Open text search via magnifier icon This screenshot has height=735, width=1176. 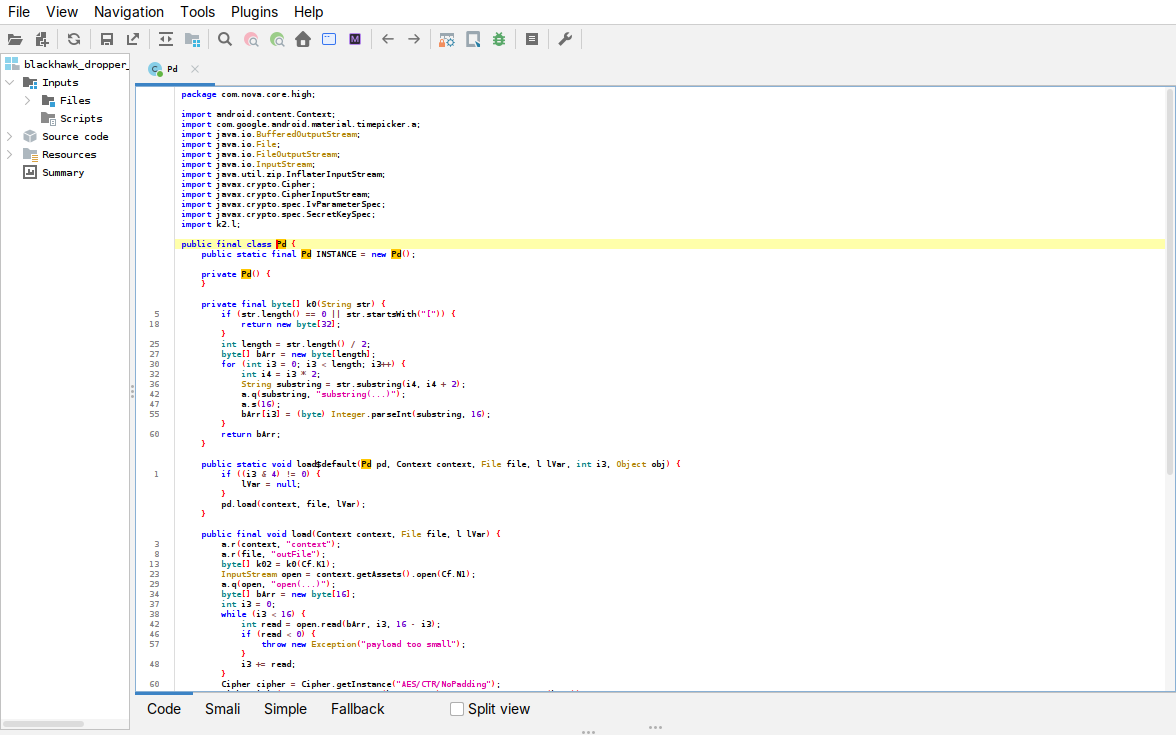[x=225, y=40]
